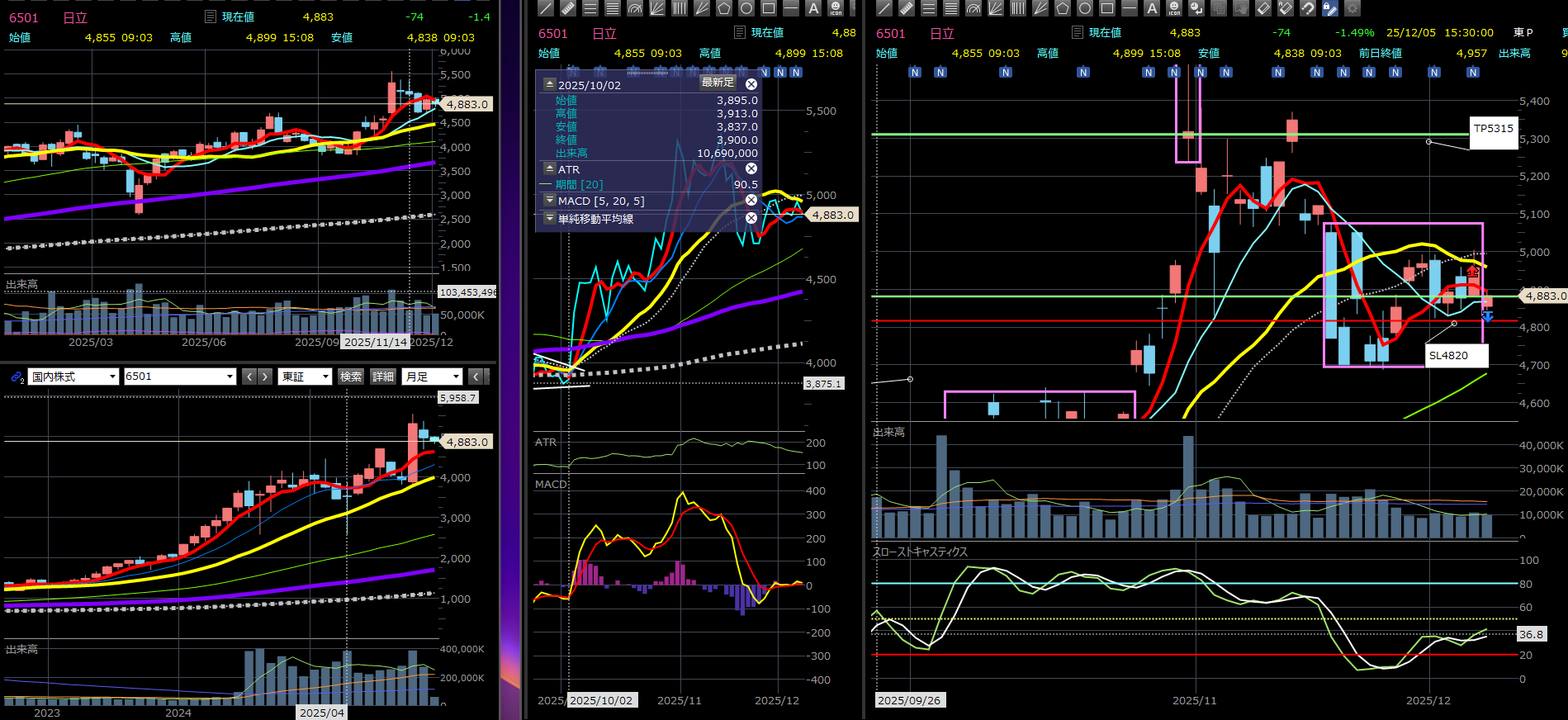The height and width of the screenshot is (720, 1568).
Task: Pick the circle drawing tool in middle chart toolbar
Action: click(x=746, y=8)
